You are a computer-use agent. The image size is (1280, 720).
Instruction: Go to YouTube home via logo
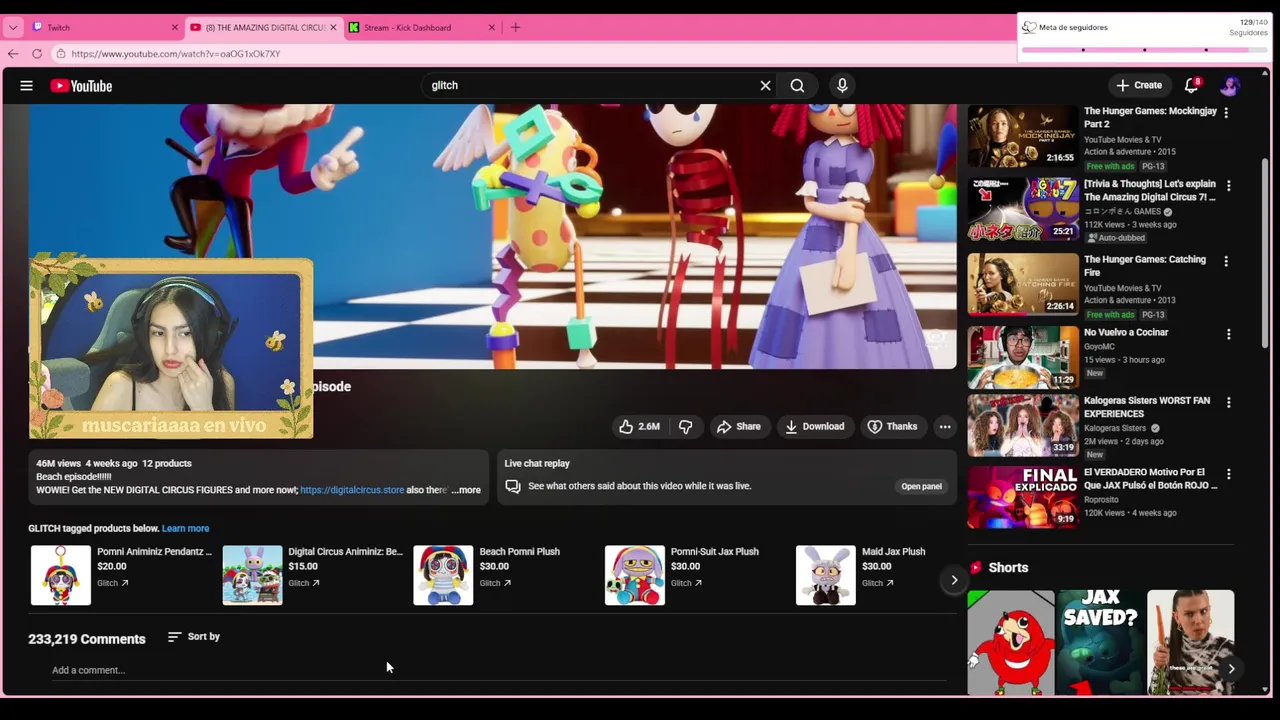tap(81, 86)
